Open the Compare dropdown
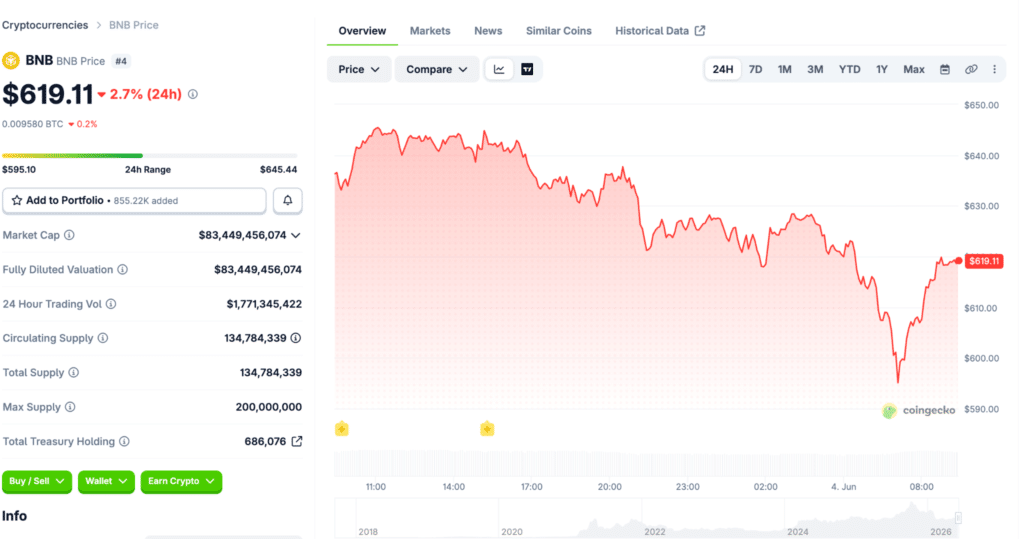The height and width of the screenshot is (539, 1024). tap(436, 69)
